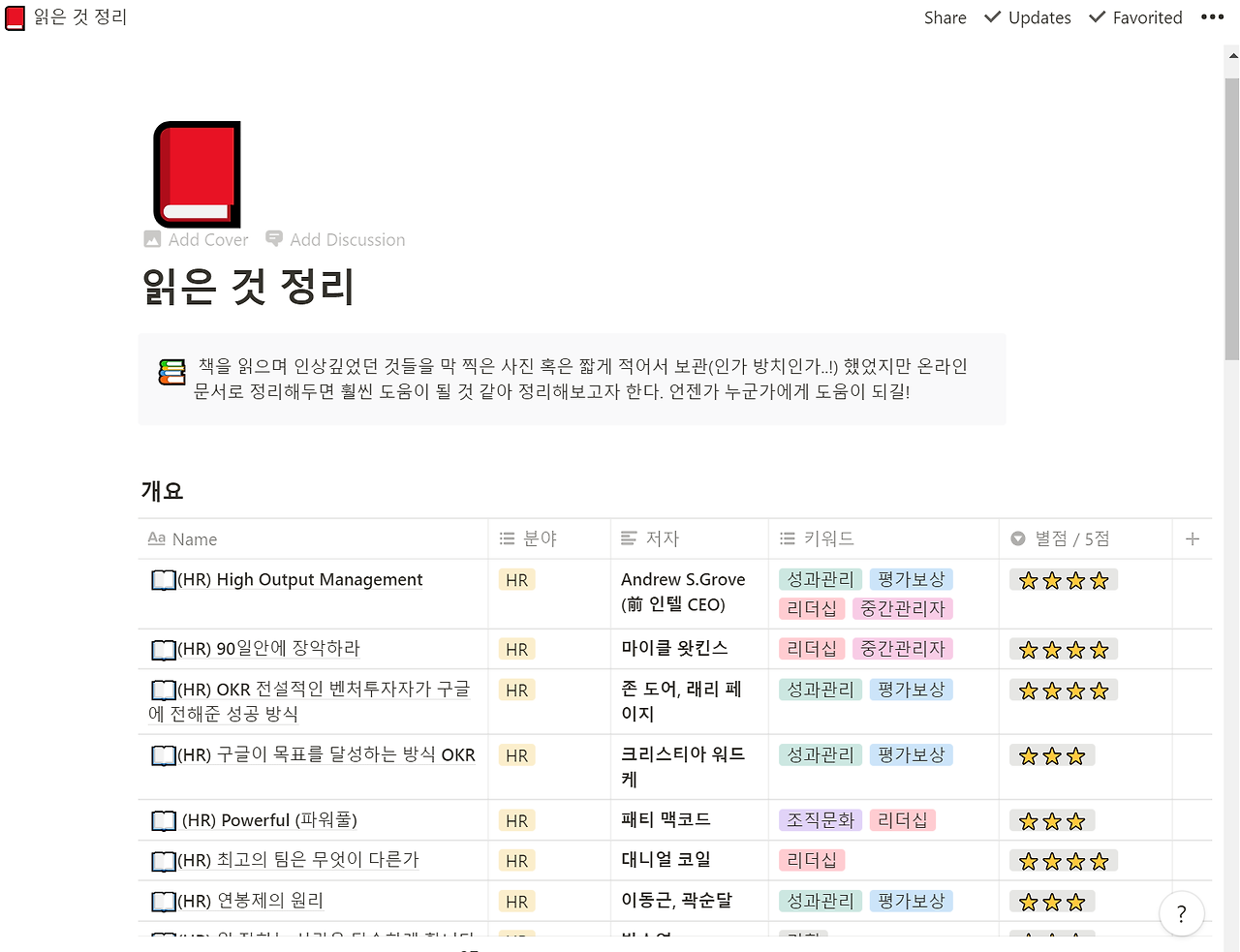Click the open book icon for High Output Management
Viewport: 1240px width, 952px height.
(x=164, y=580)
